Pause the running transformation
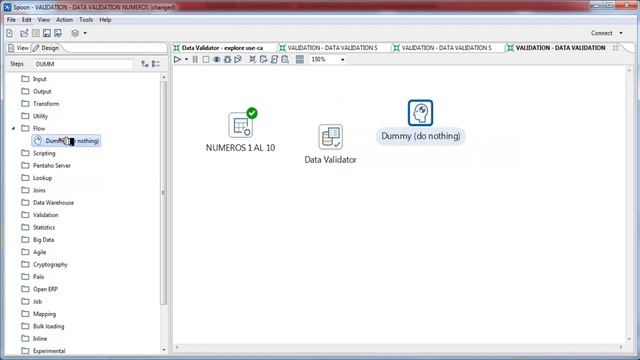Screen dimensions: 640x360 195,60
